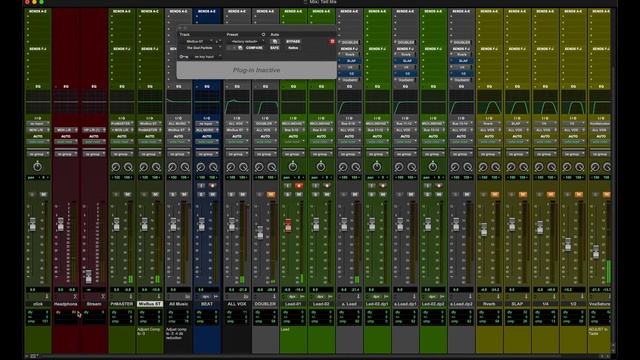This screenshot has width=640, height=360.
Task: Open the SLAP send on a.Lead track
Action: (x=351, y=61)
